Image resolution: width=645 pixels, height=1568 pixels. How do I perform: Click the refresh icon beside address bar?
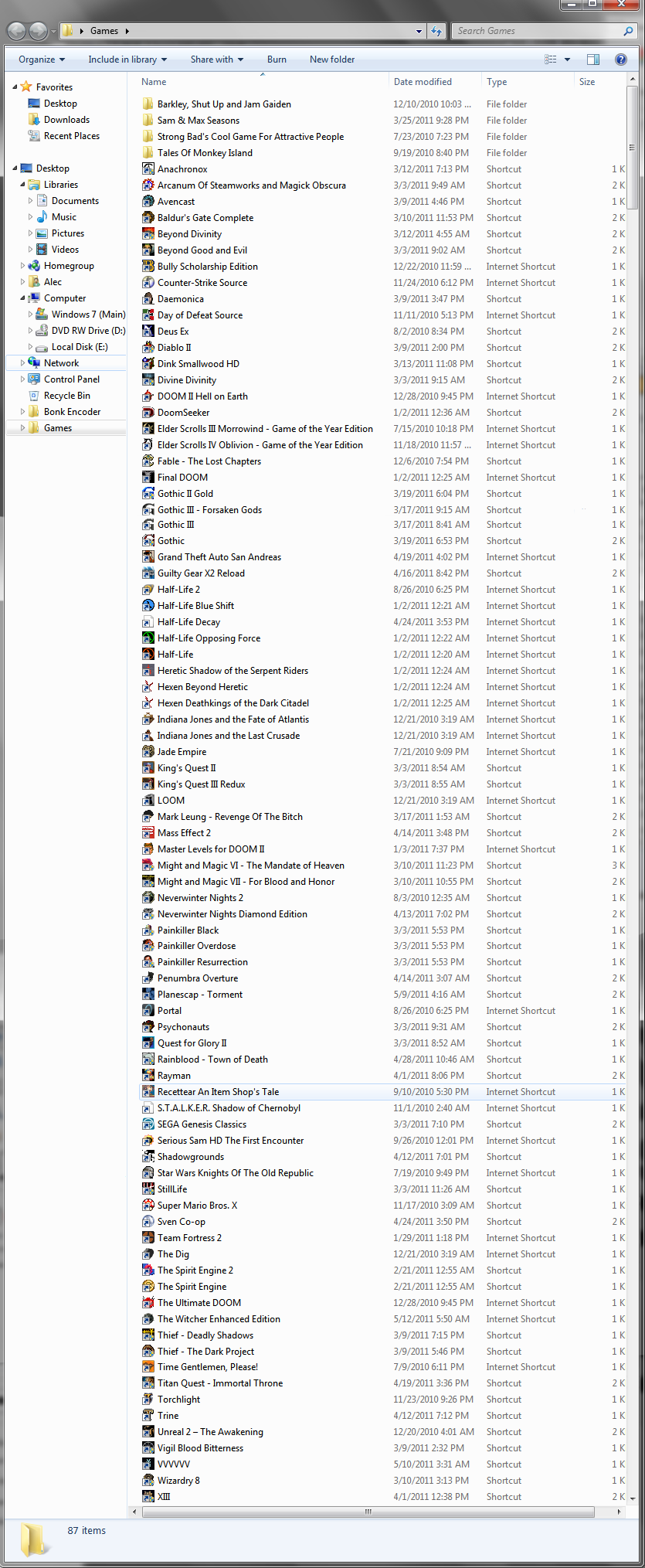point(436,31)
